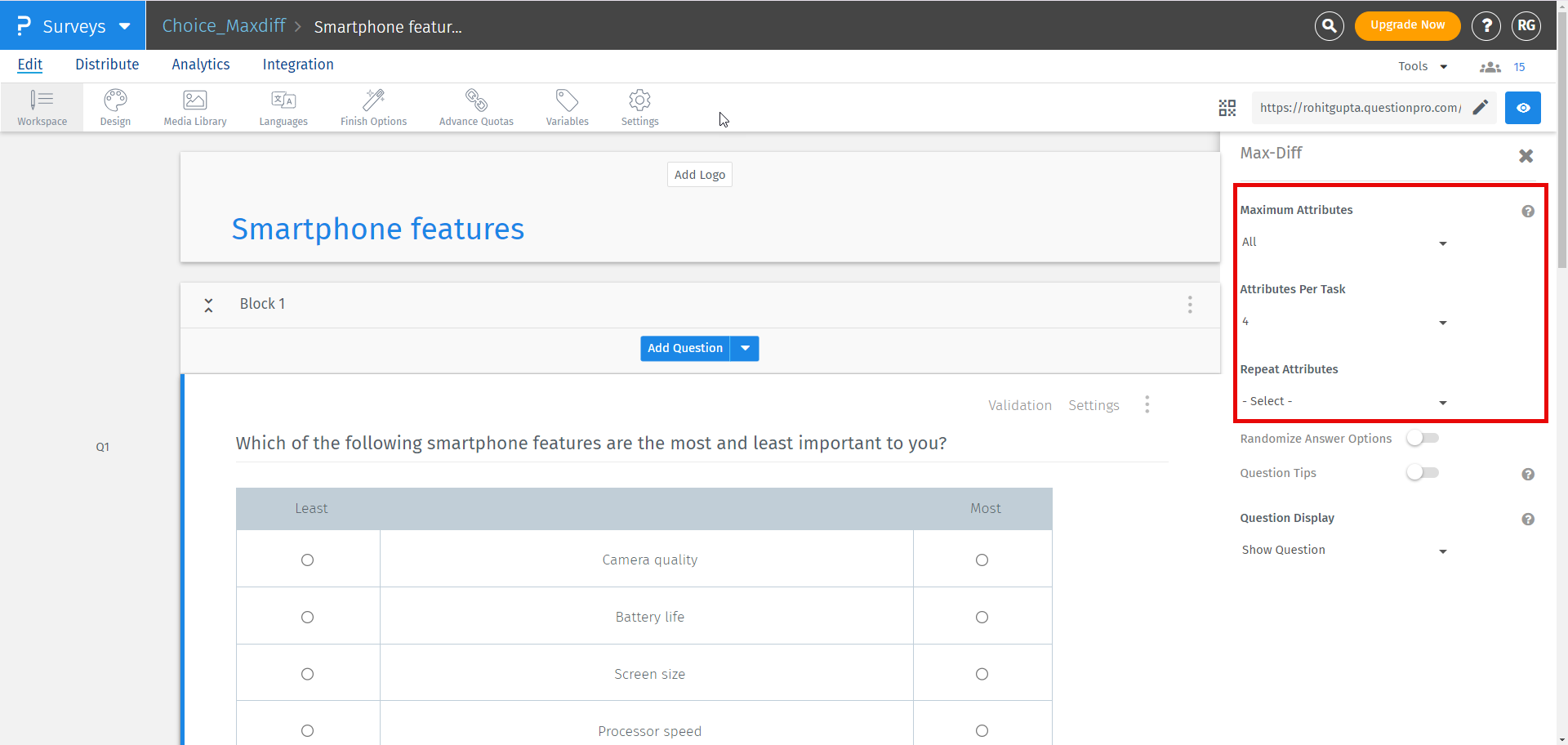Click the pencil icon to edit survey URL
The height and width of the screenshot is (745, 1568).
click(1480, 108)
